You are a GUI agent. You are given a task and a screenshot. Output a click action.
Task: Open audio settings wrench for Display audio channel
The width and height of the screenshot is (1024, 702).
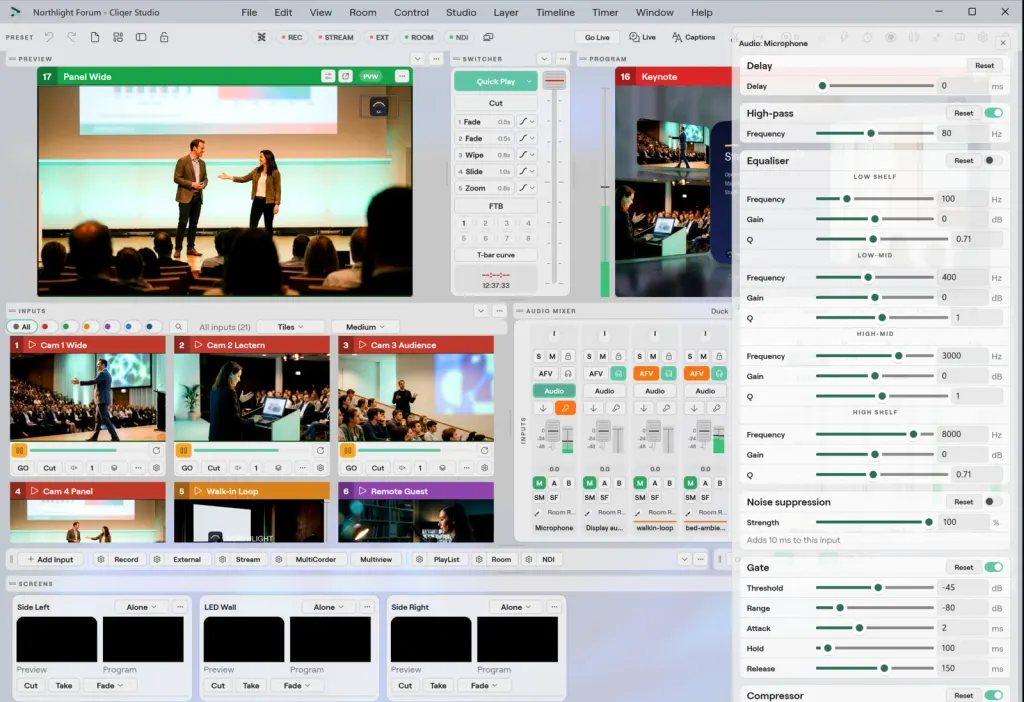pyautogui.click(x=616, y=408)
